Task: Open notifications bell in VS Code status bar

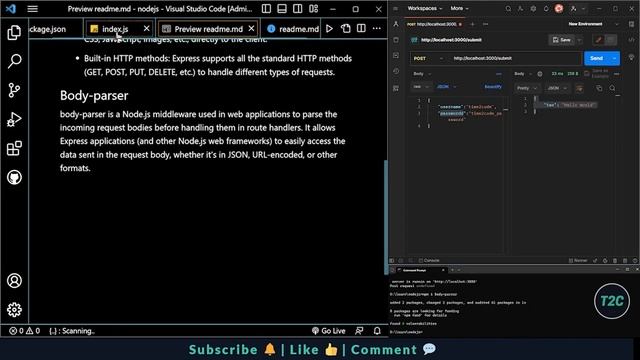Action: [377, 331]
